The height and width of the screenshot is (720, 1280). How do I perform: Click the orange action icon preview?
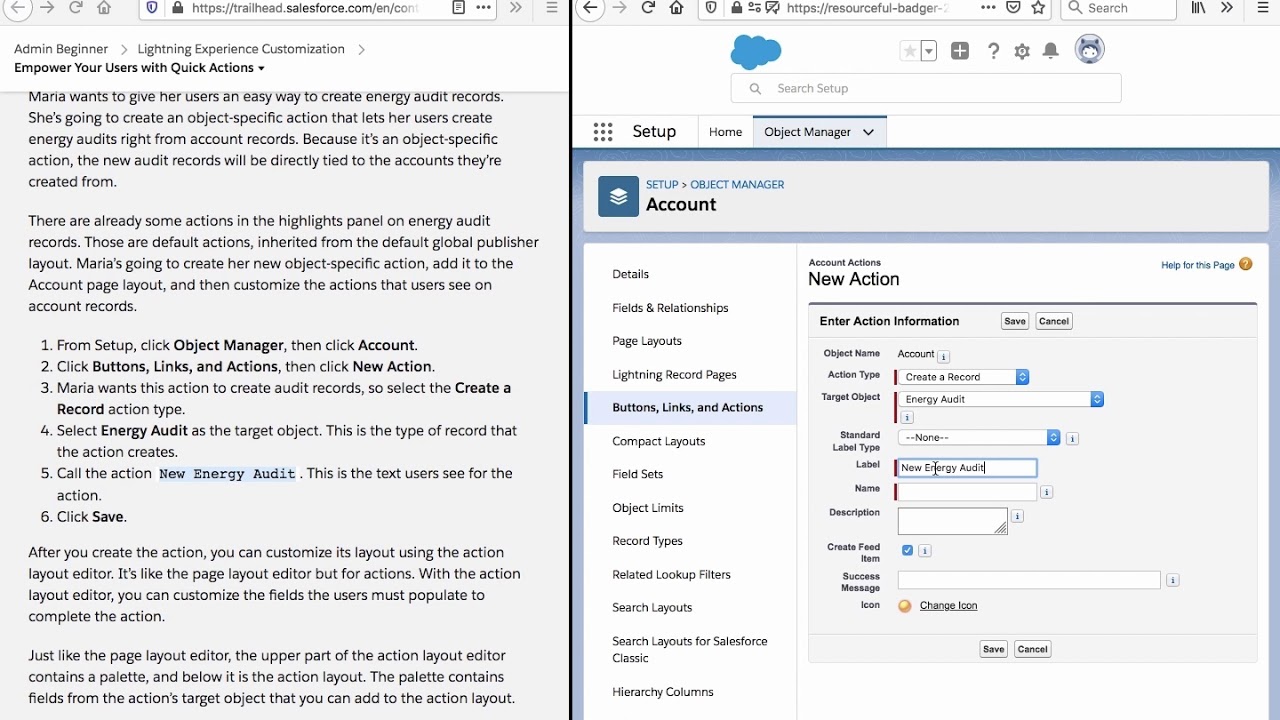point(905,606)
